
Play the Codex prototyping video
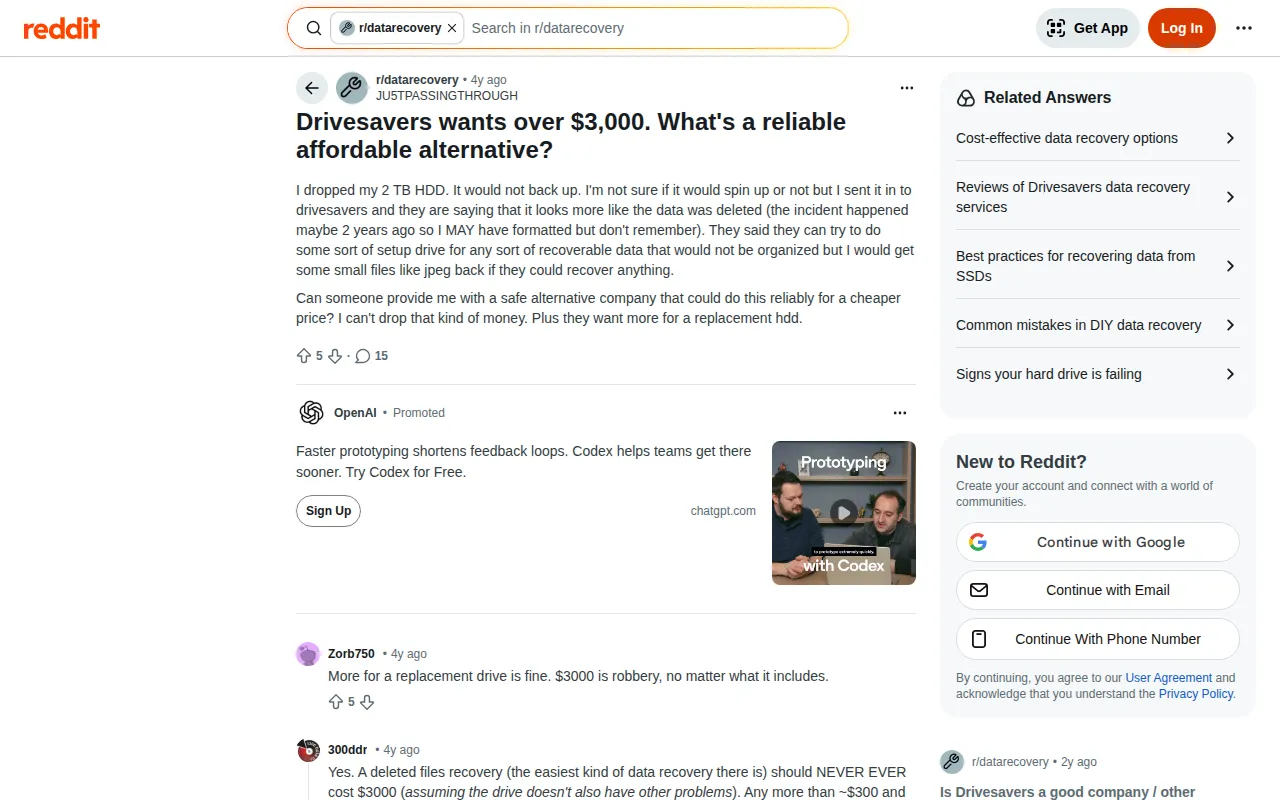(x=844, y=512)
